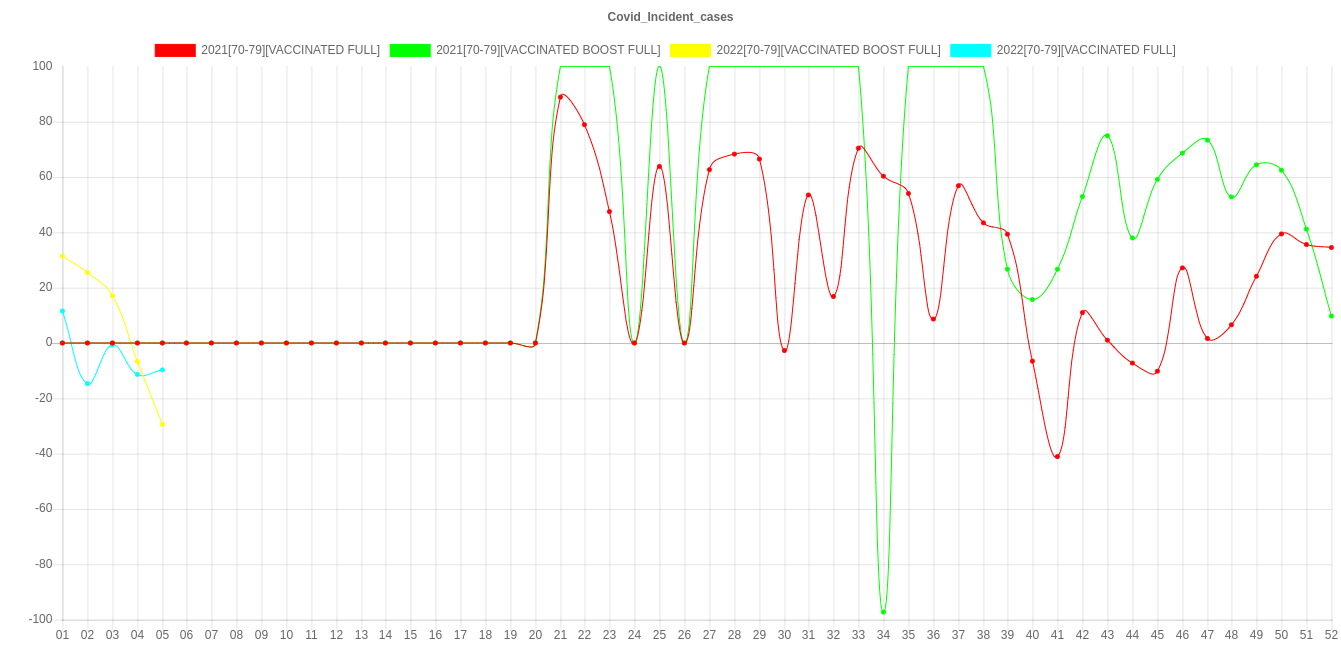Click the cyan 2022 VACCINATED FULL swatch
This screenshot has width=1341, height=670.
[x=970, y=50]
